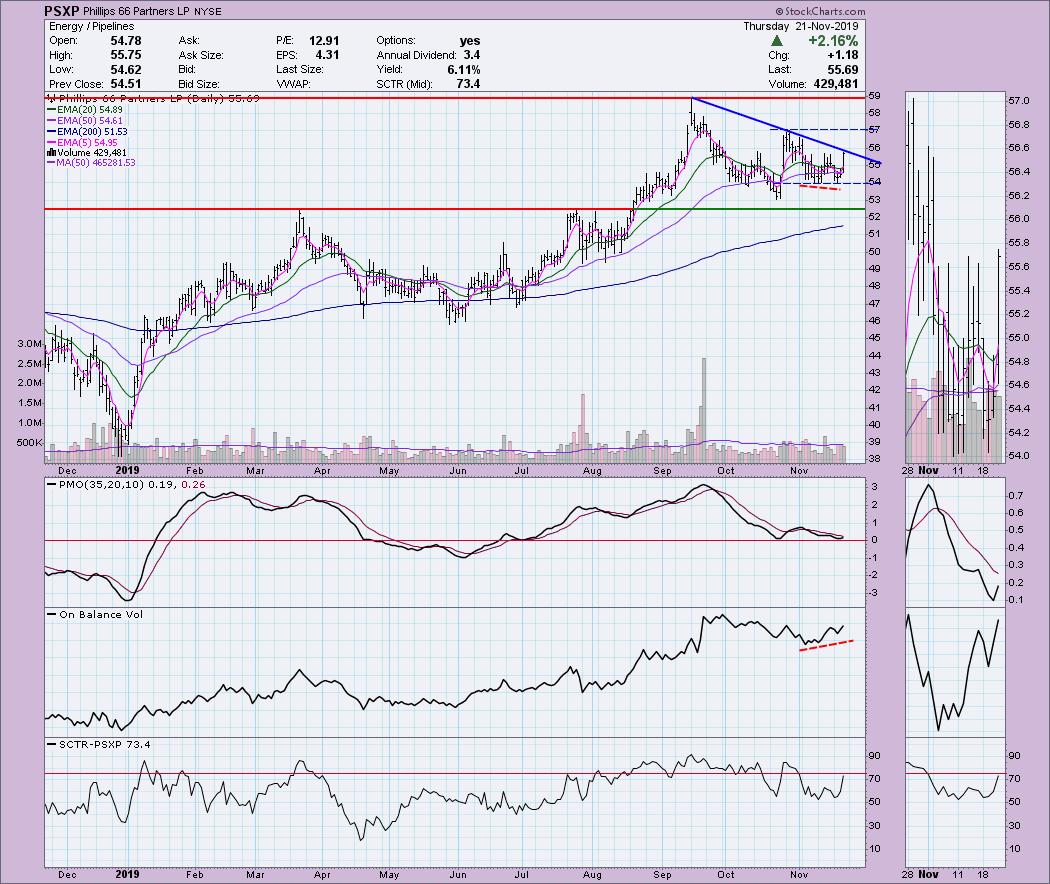Click the Prev Close value 54.51

125,84
